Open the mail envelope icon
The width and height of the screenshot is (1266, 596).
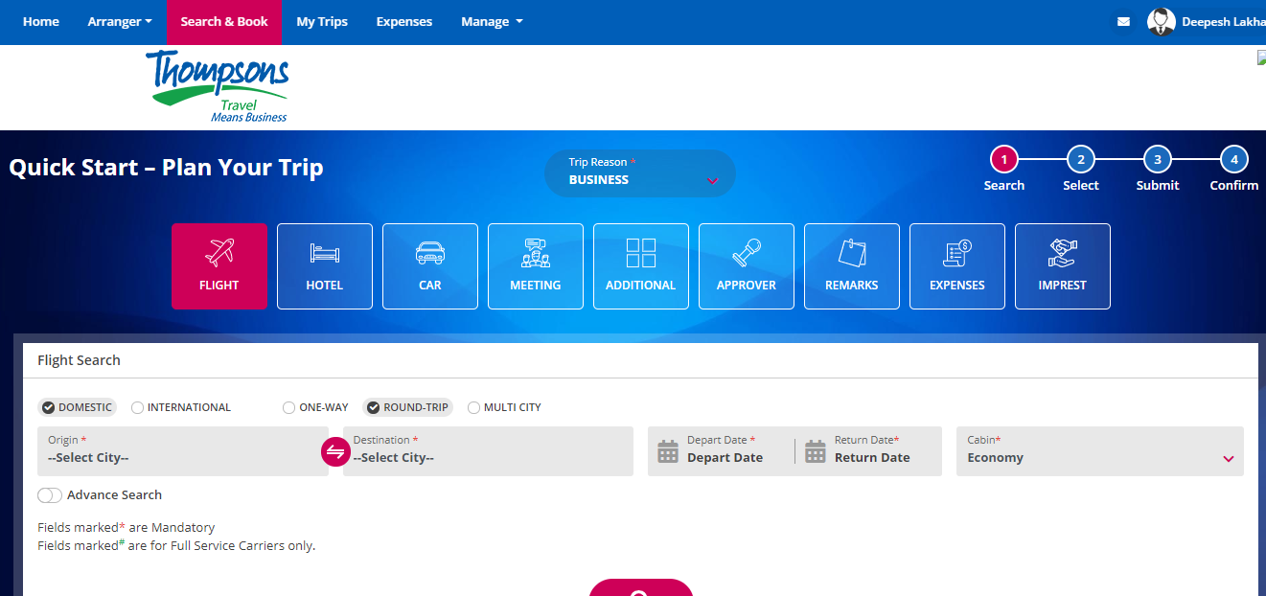coord(1123,22)
